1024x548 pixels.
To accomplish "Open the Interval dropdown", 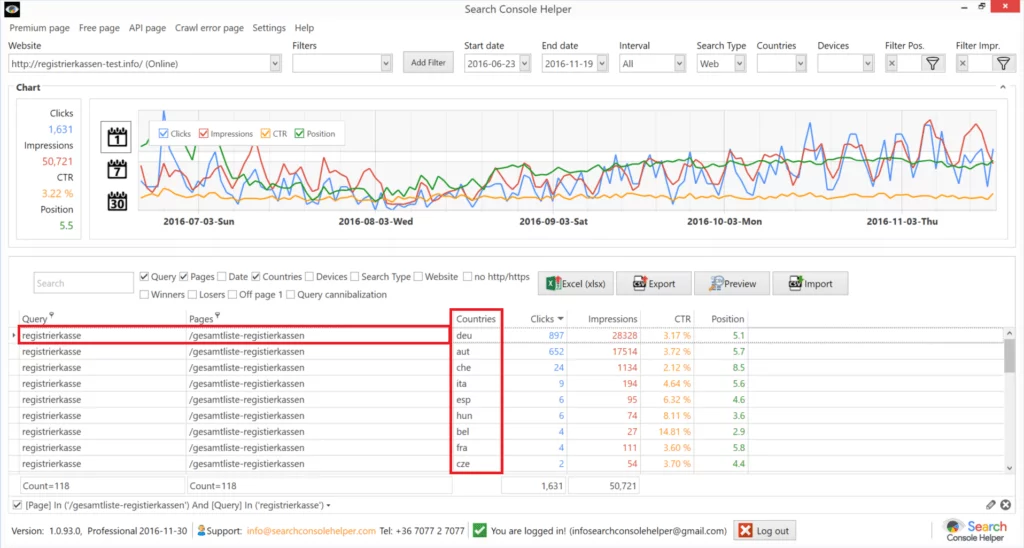I will (x=679, y=63).
